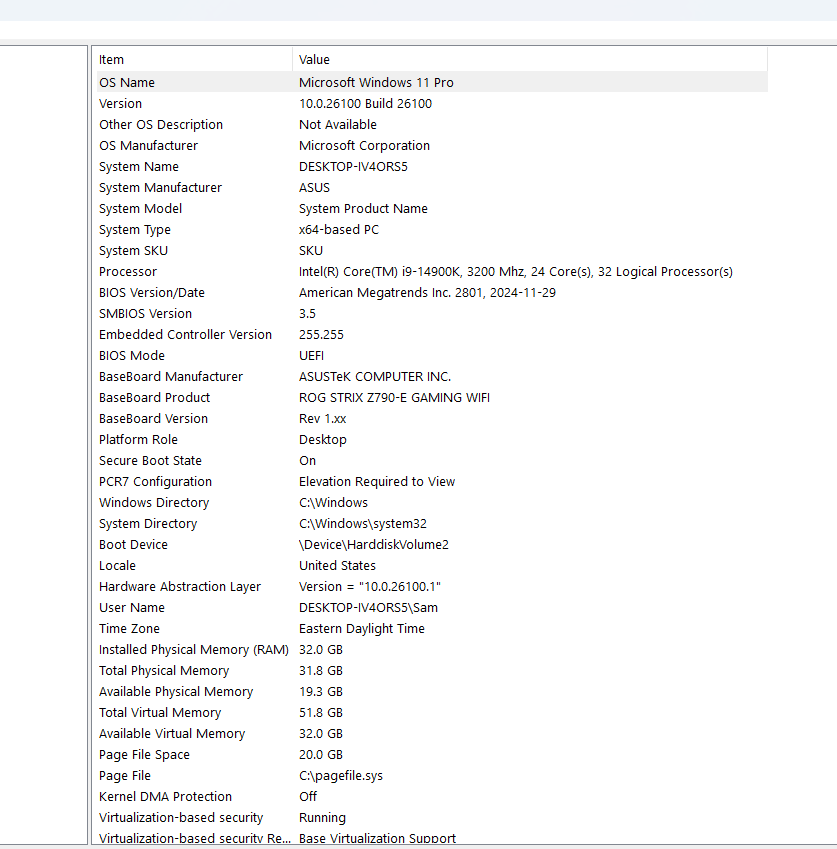Select the System Model row
Screen dimensions: 837x849
click(432, 208)
